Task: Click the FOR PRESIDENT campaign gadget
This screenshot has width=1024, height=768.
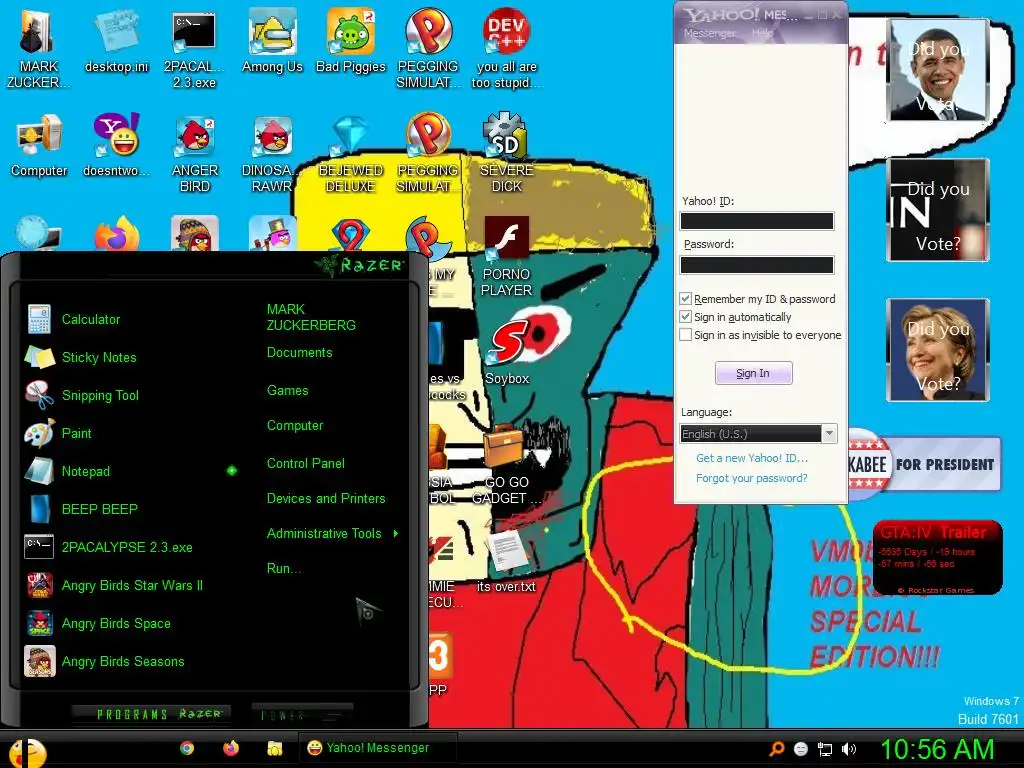Action: tap(924, 464)
